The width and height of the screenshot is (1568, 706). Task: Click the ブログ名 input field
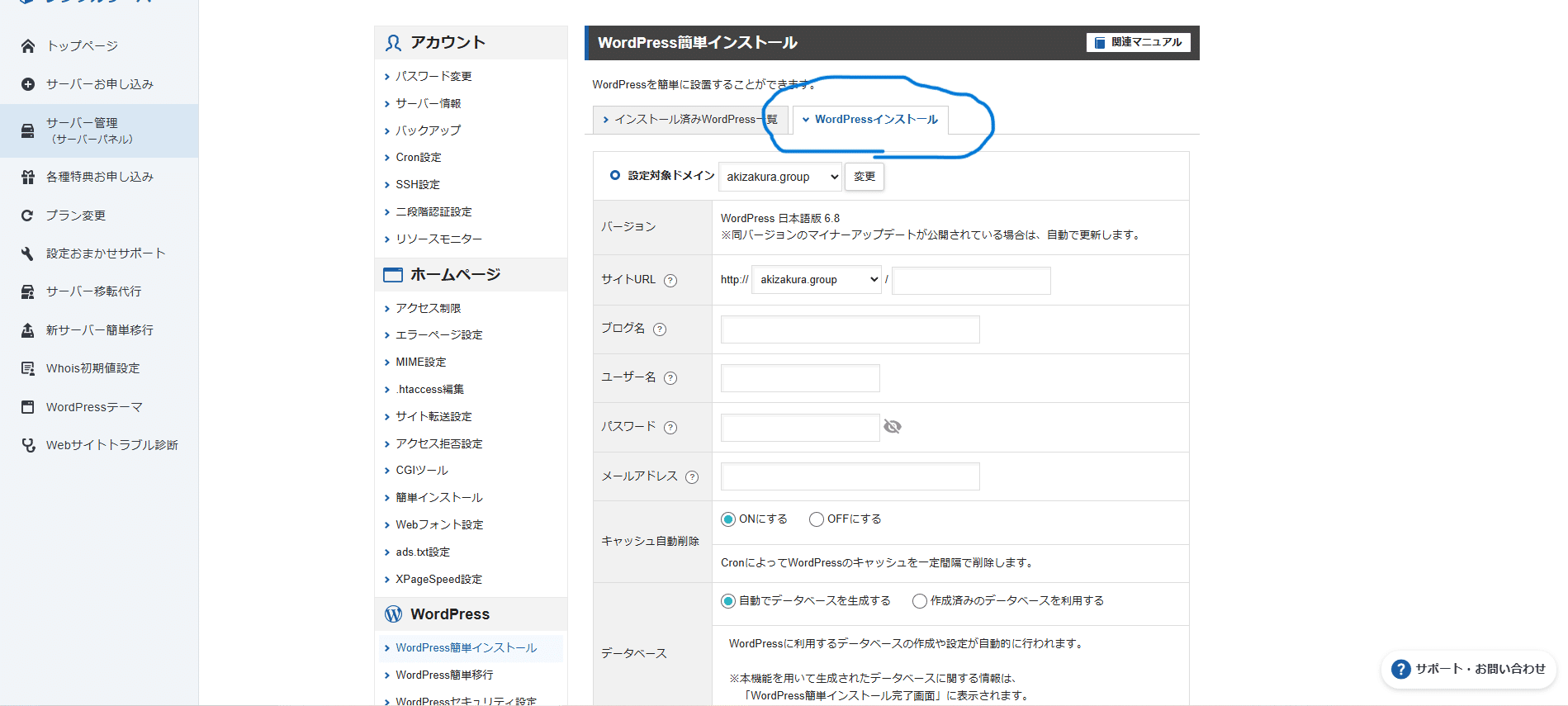pyautogui.click(x=850, y=329)
